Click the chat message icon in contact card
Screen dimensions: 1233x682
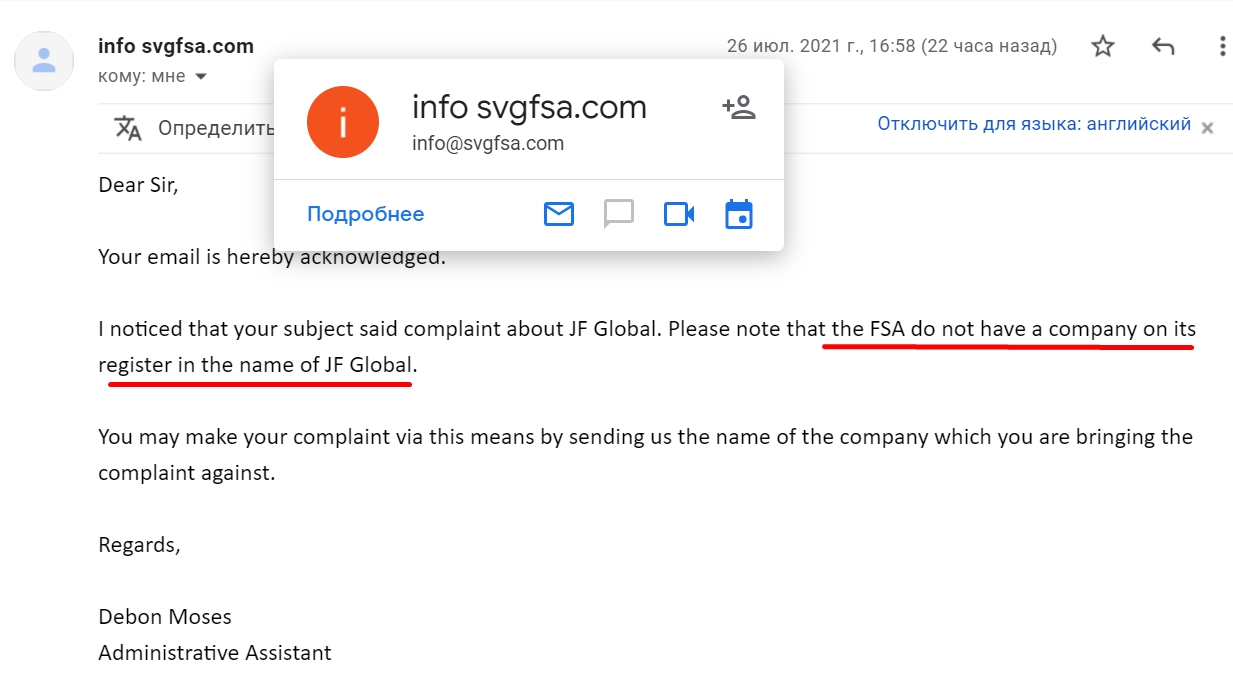pos(619,214)
